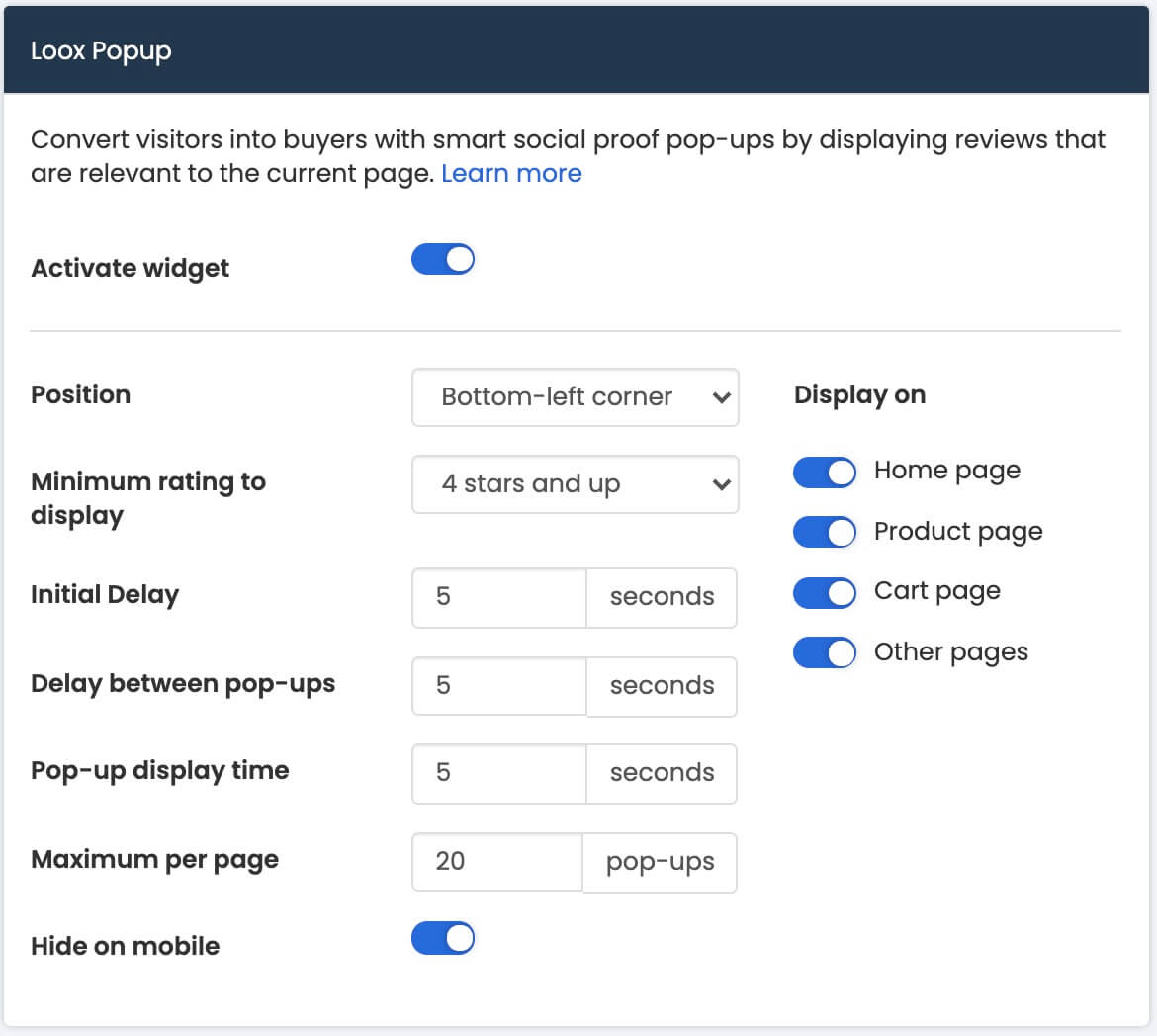
Task: Click the widget description paragraph text
Action: (569, 156)
